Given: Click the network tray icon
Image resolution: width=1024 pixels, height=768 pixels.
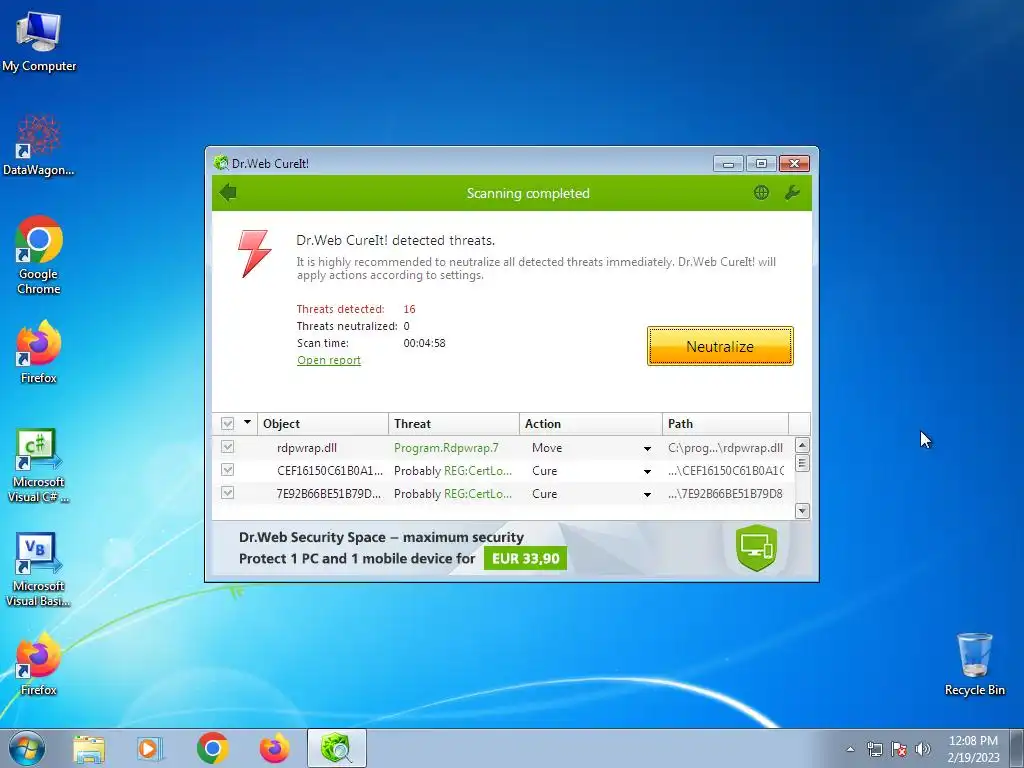Looking at the screenshot, I should pyautogui.click(x=874, y=749).
